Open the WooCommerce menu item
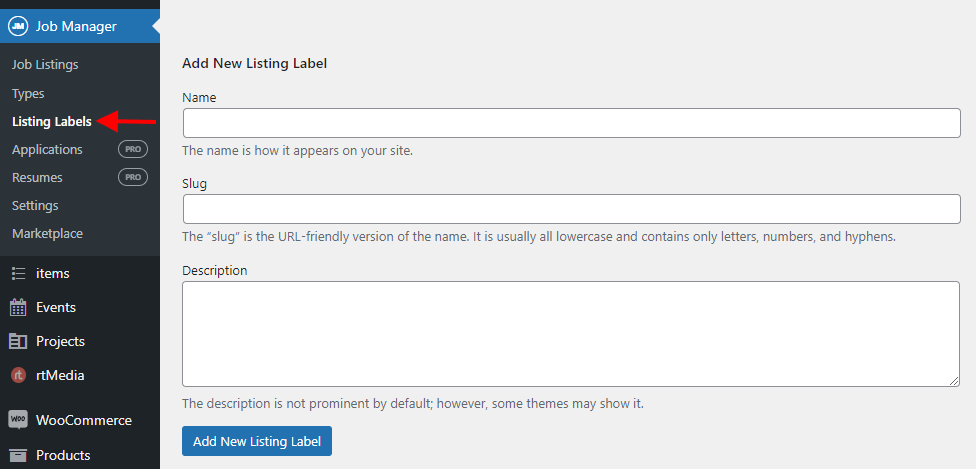This screenshot has width=976, height=469. 83,420
